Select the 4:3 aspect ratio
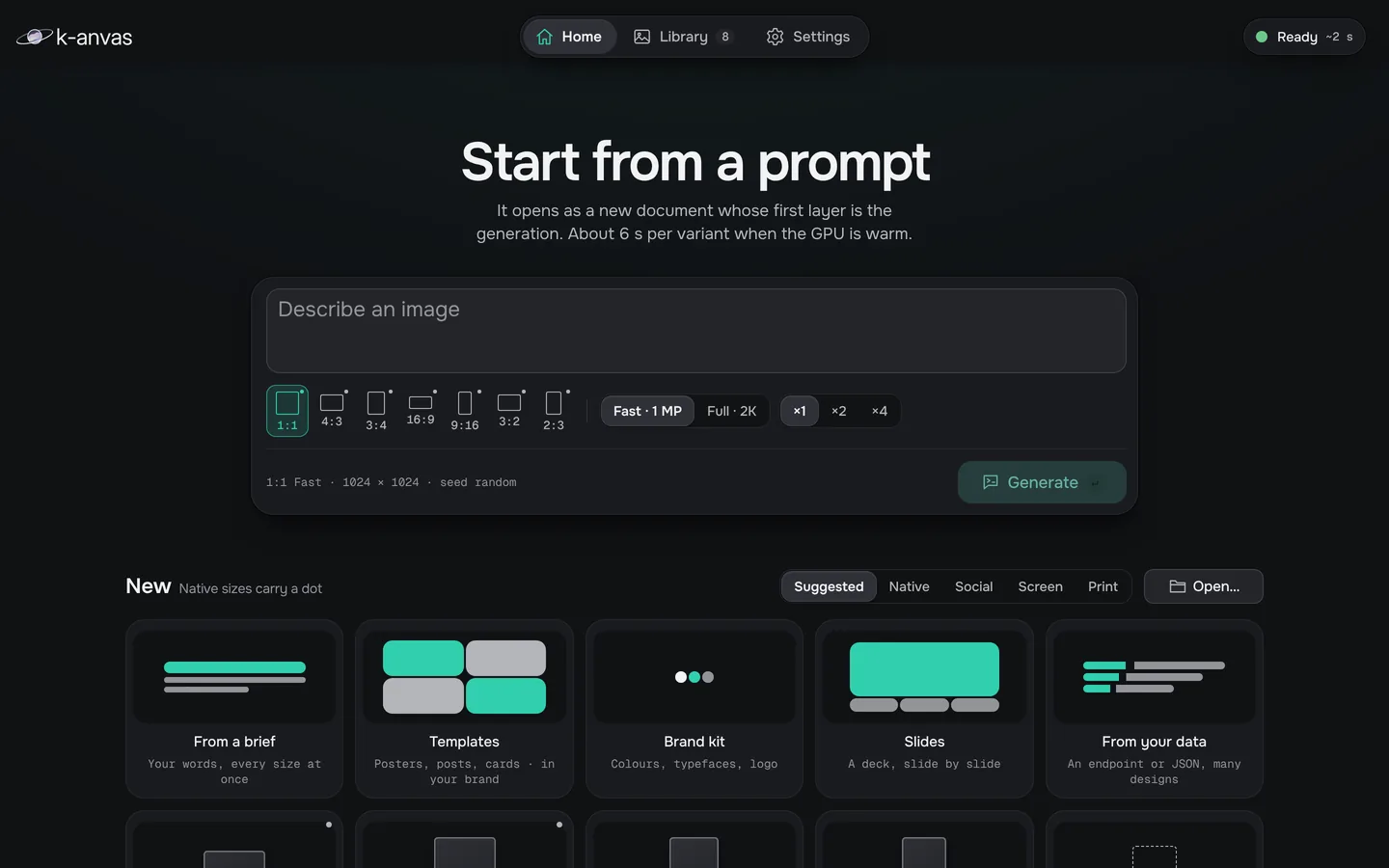The width and height of the screenshot is (1389, 868). point(332,411)
